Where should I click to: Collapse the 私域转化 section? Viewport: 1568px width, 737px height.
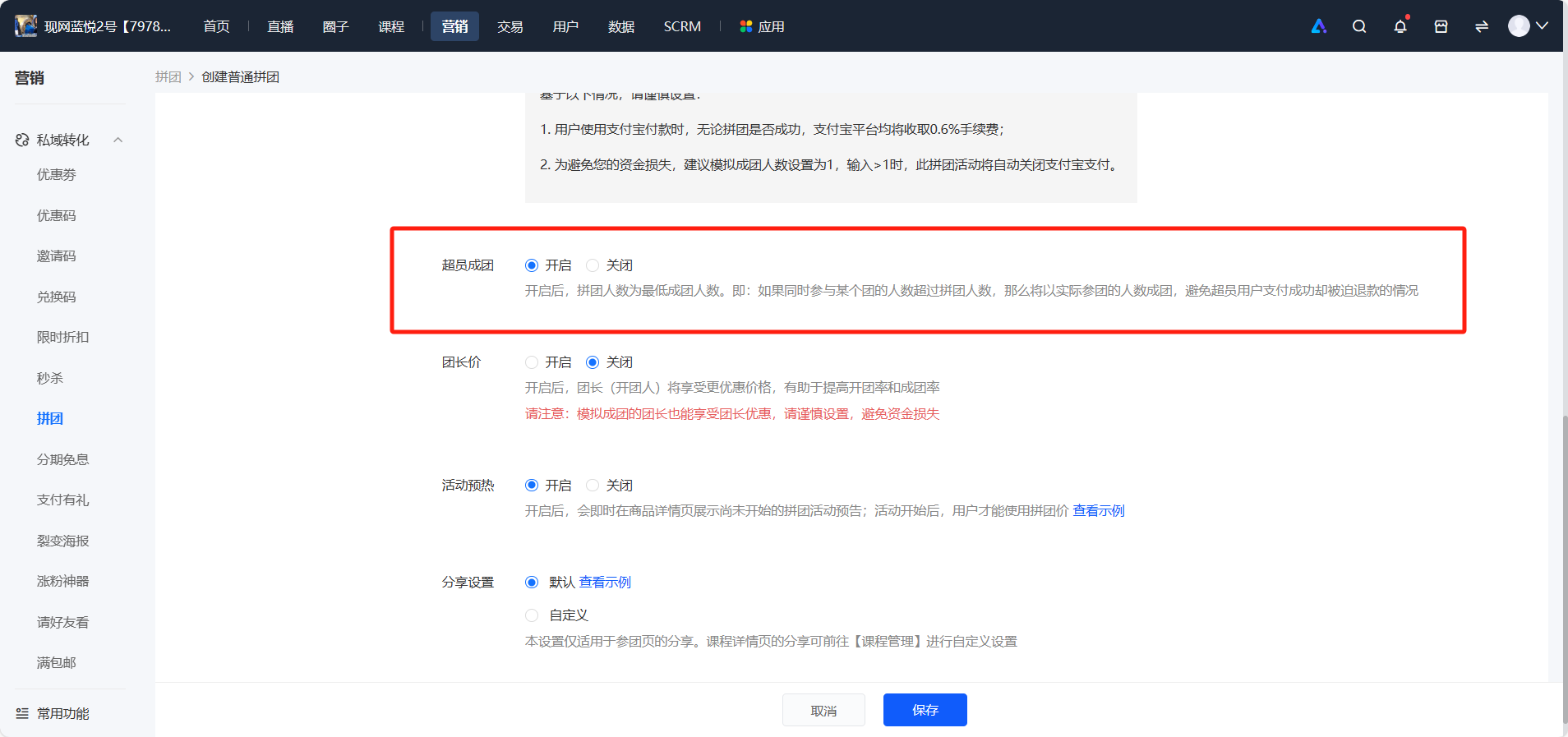tap(118, 140)
